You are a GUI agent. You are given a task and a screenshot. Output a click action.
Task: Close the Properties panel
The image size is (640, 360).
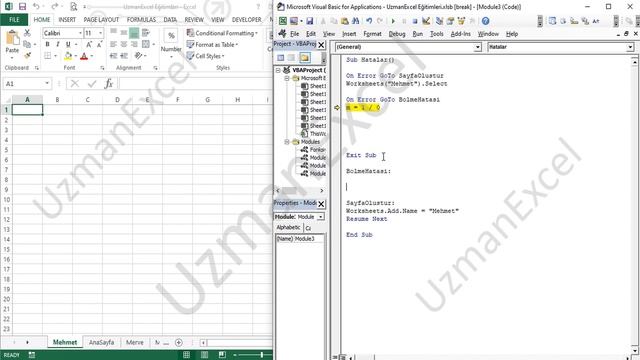pyautogui.click(x=321, y=204)
